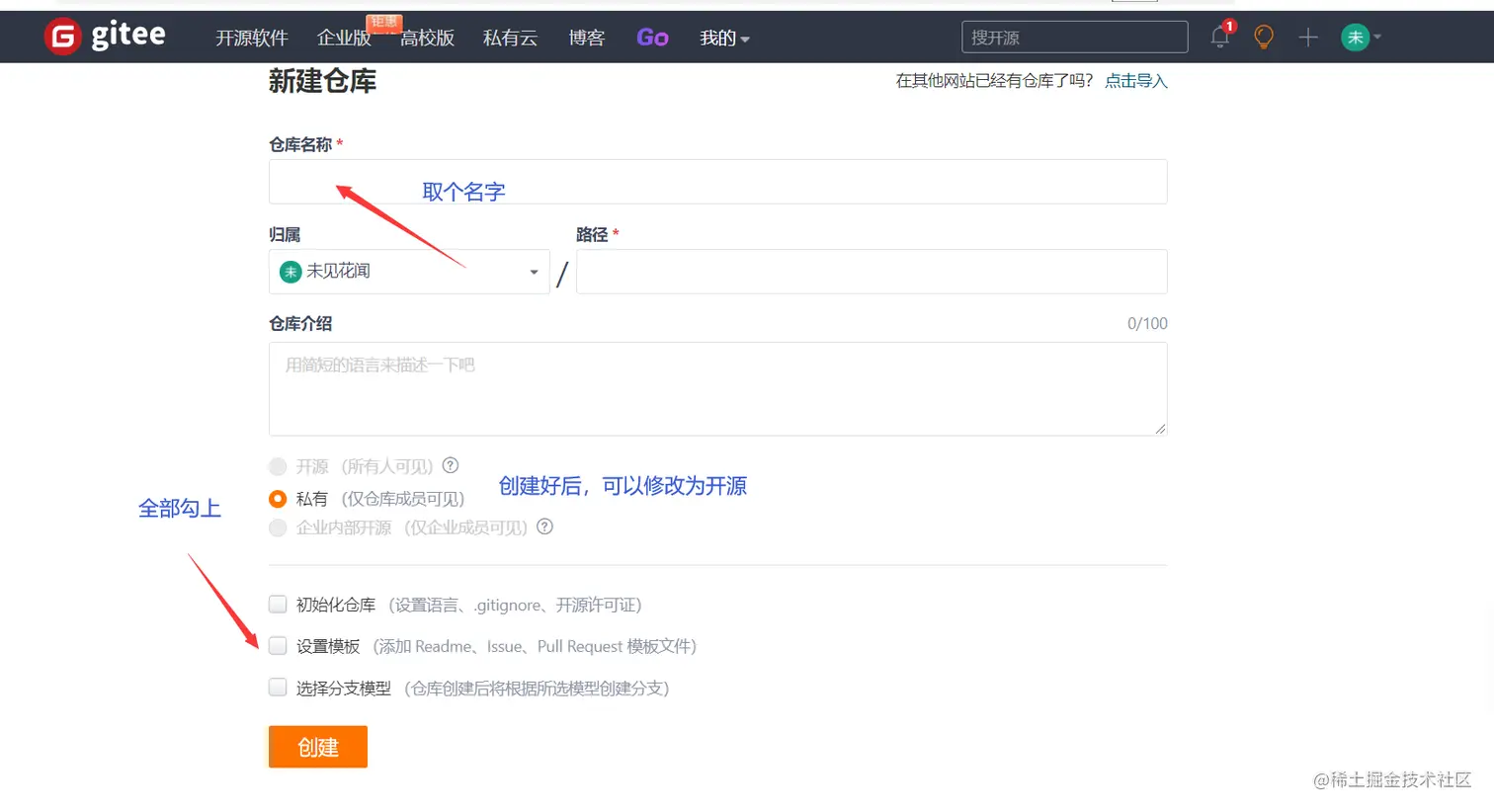Expand the caret next to user avatar
The width and height of the screenshot is (1494, 812).
pos(1377,38)
